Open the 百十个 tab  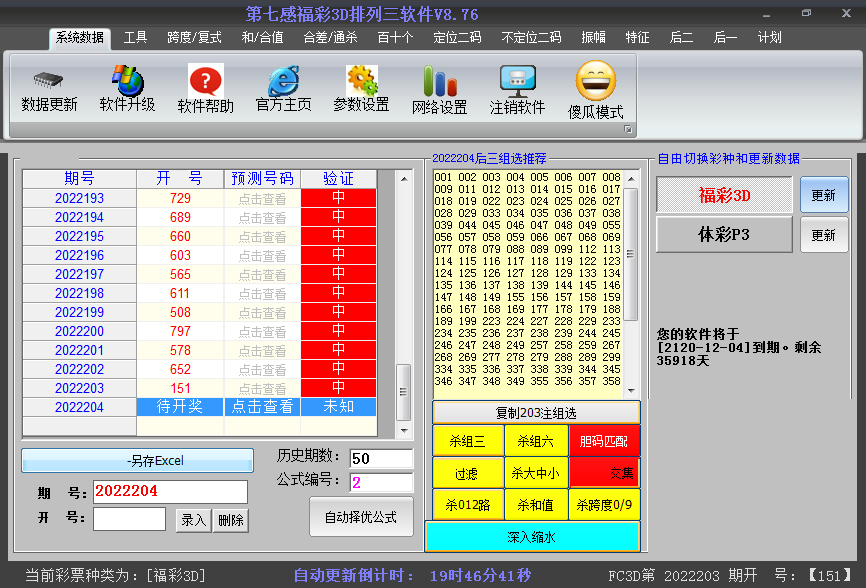point(395,38)
